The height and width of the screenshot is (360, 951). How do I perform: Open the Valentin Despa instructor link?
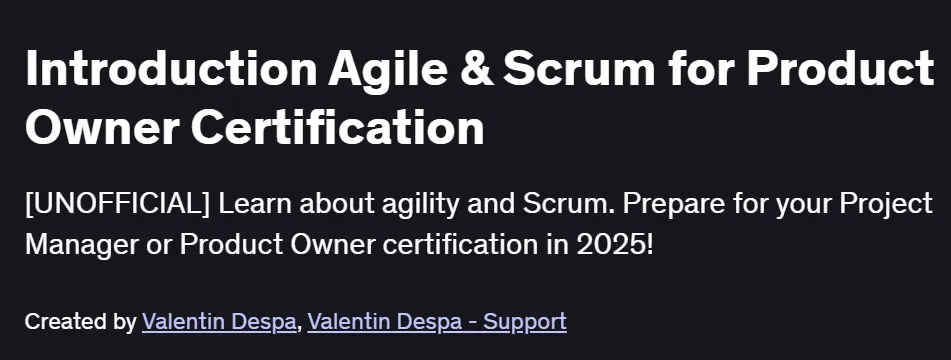[218, 322]
